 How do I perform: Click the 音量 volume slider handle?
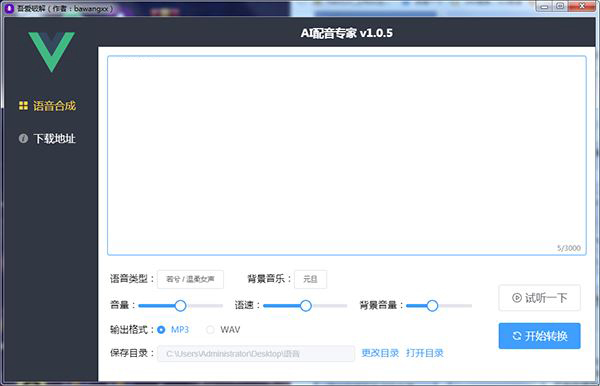[180, 306]
